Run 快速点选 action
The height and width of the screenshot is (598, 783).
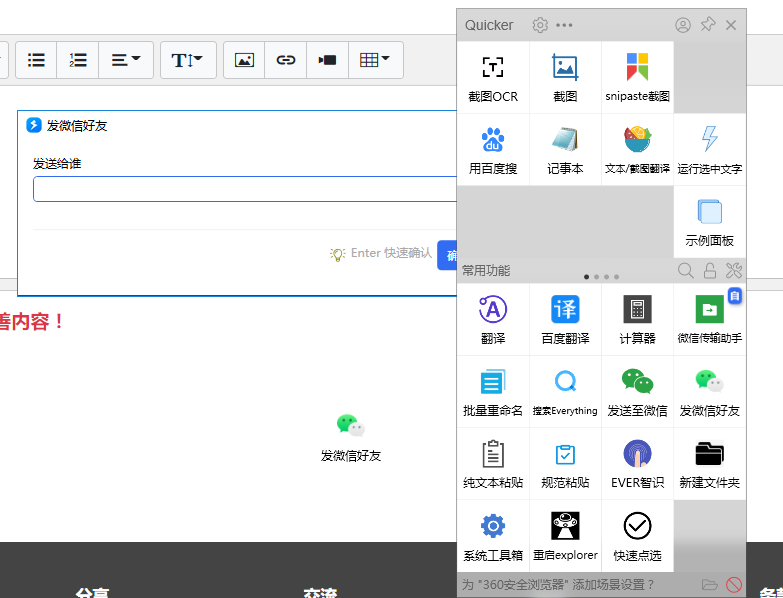tap(637, 536)
